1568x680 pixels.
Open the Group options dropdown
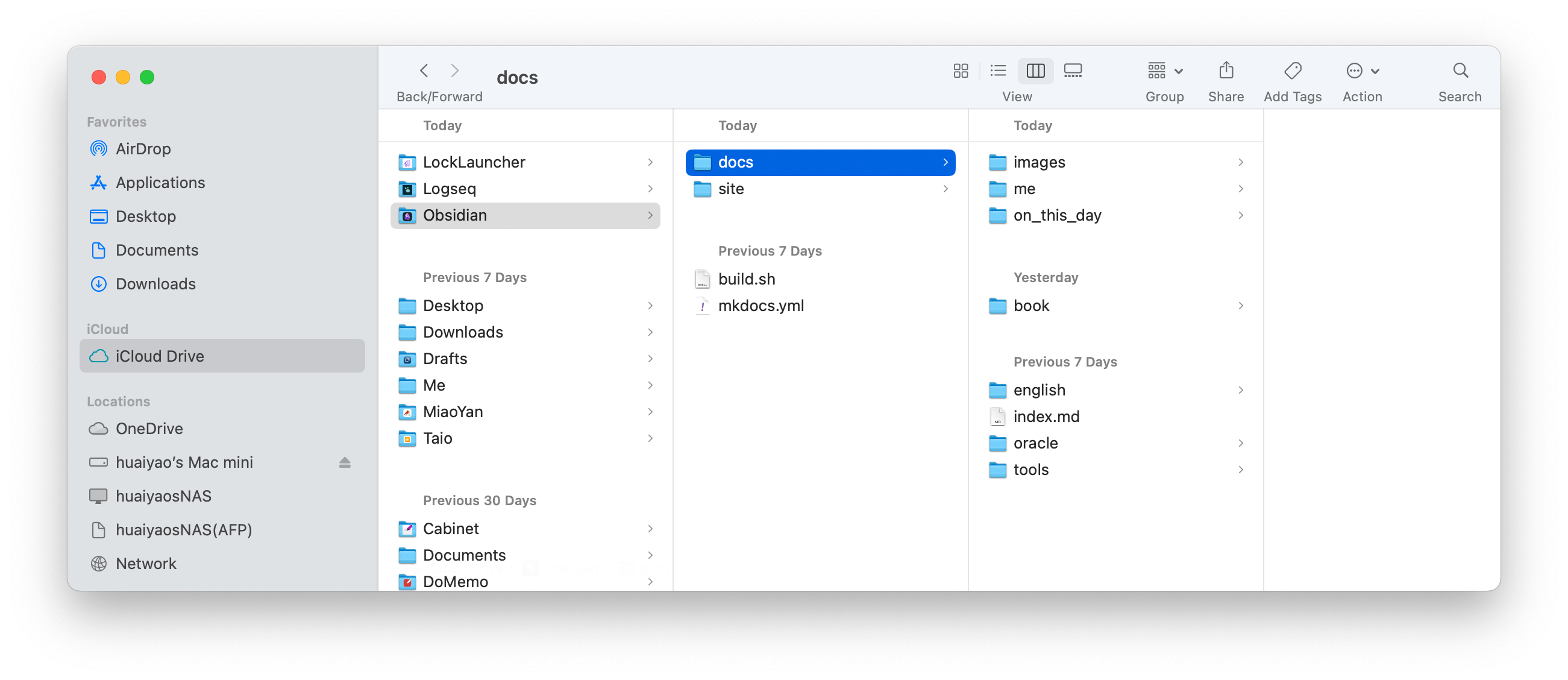coord(1165,71)
